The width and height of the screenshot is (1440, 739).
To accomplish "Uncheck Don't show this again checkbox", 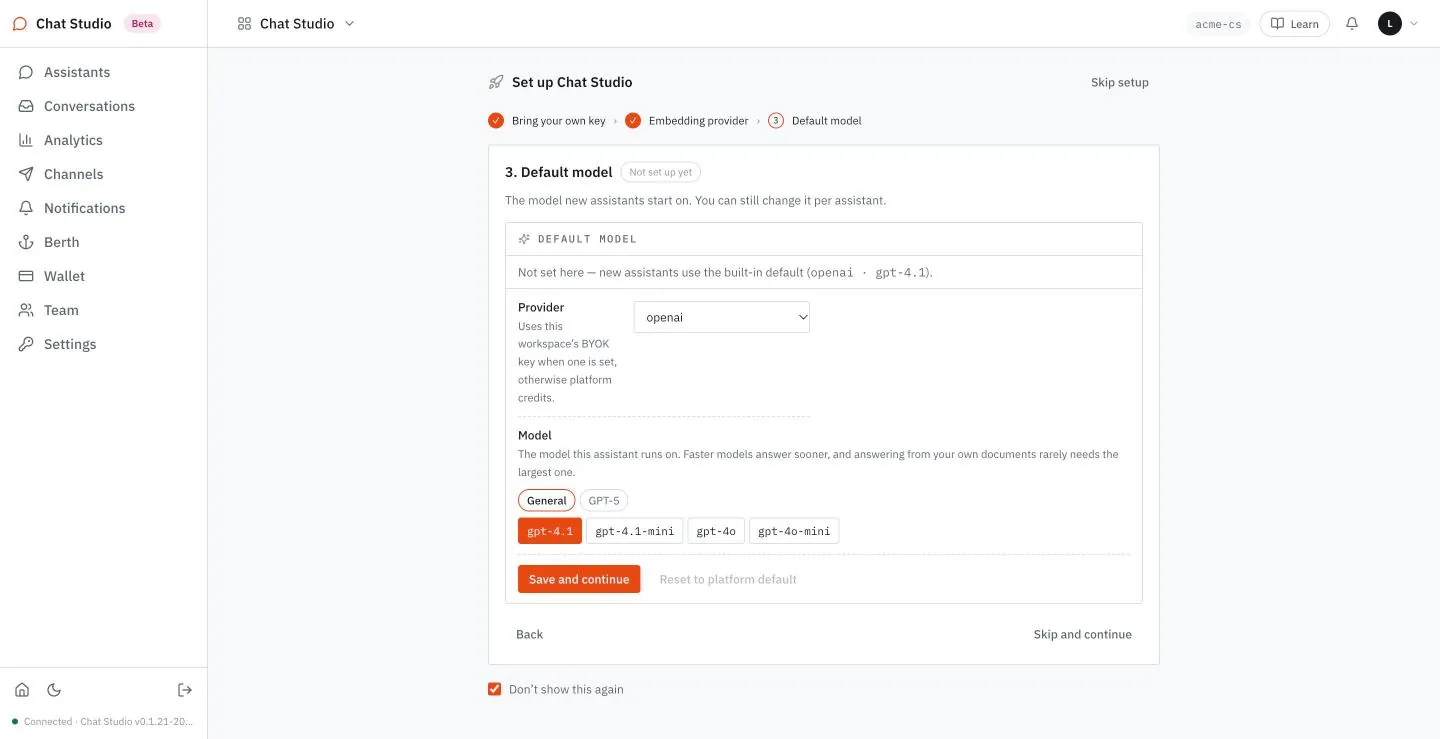I will tap(494, 689).
